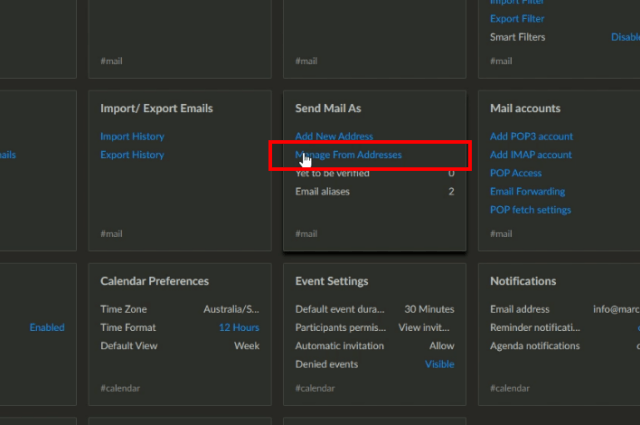Viewport: 640px width, 425px height.
Task: Select the Calendar Preferences card heading
Action: (x=154, y=281)
